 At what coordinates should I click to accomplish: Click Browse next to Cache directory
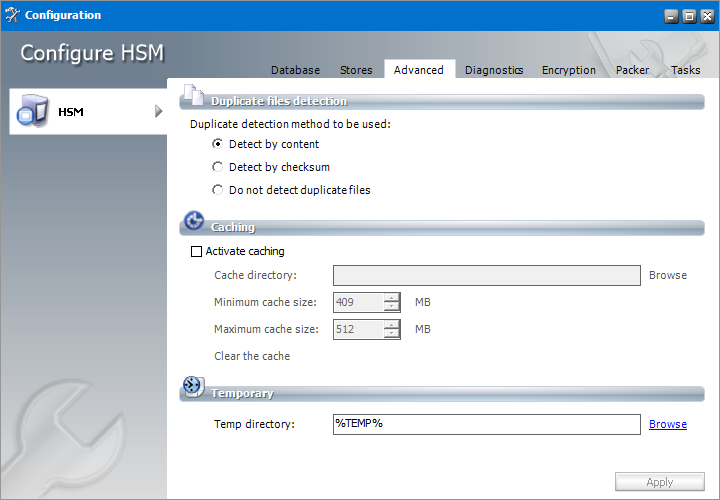coord(668,275)
